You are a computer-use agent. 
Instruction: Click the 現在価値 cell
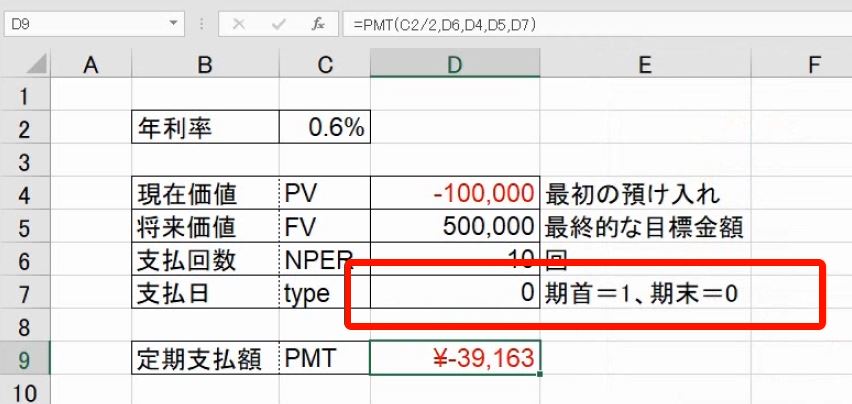(205, 194)
